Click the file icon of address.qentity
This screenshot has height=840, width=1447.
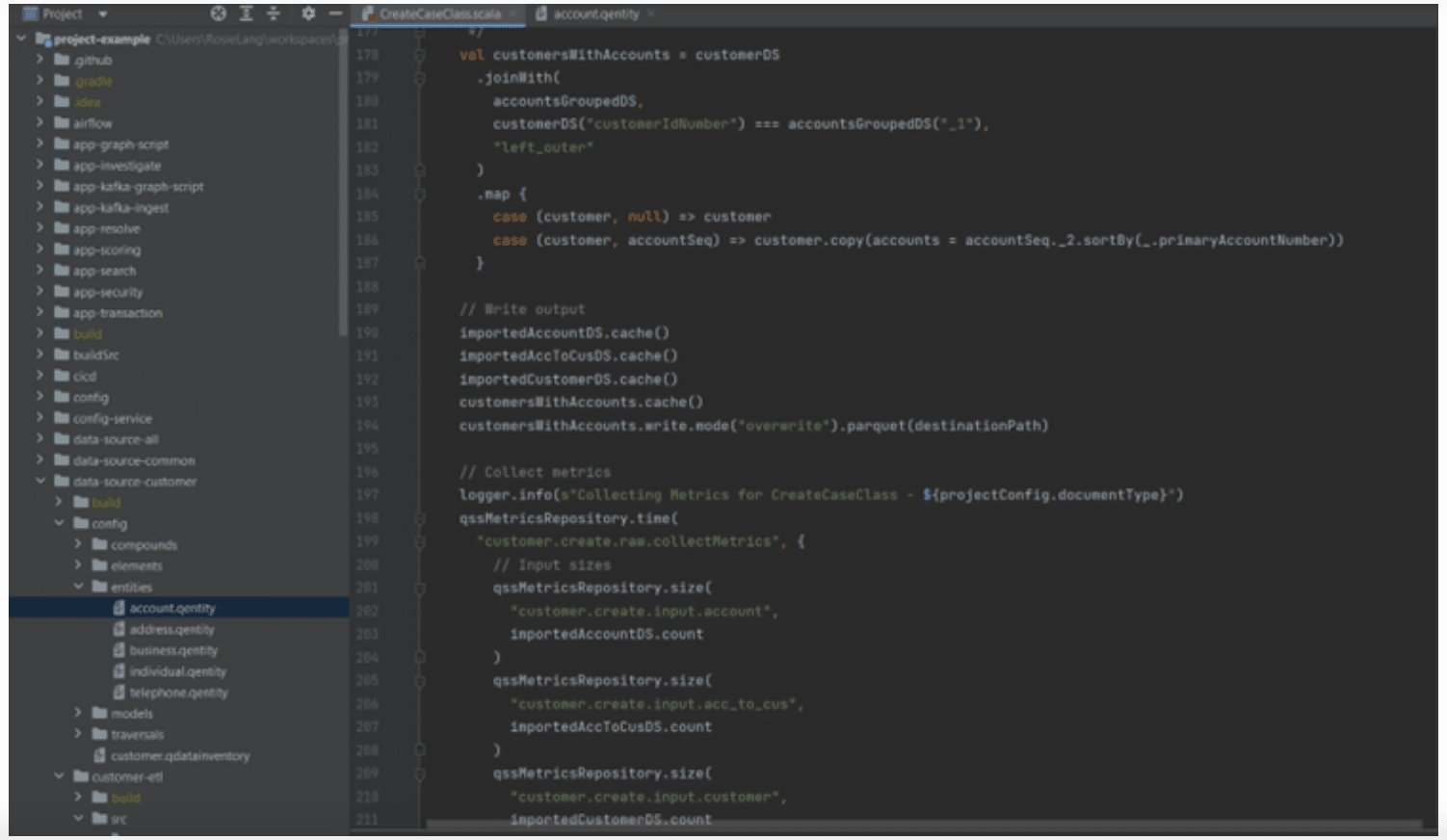119,629
